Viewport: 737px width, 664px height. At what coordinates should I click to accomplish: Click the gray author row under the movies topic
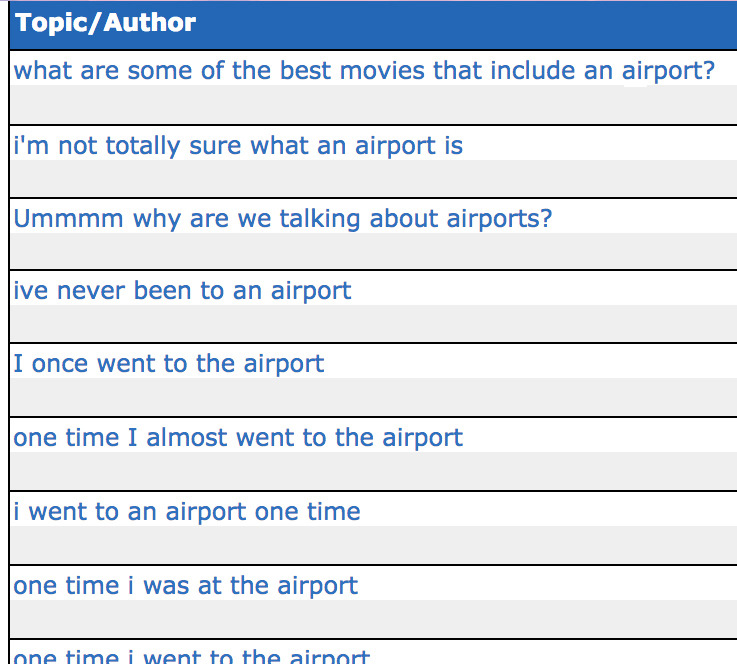coord(374,104)
